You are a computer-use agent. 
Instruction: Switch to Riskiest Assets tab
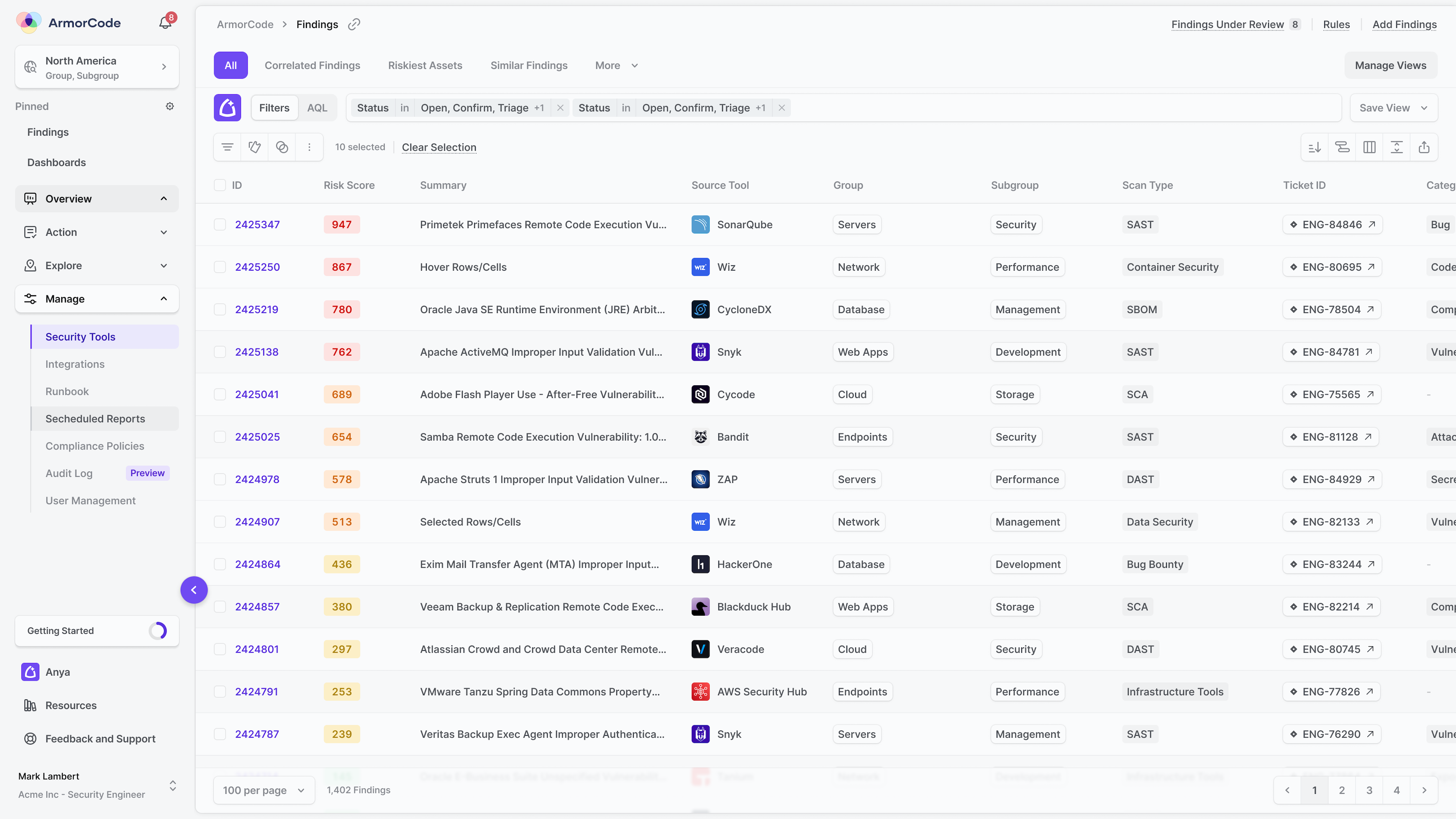click(x=425, y=65)
